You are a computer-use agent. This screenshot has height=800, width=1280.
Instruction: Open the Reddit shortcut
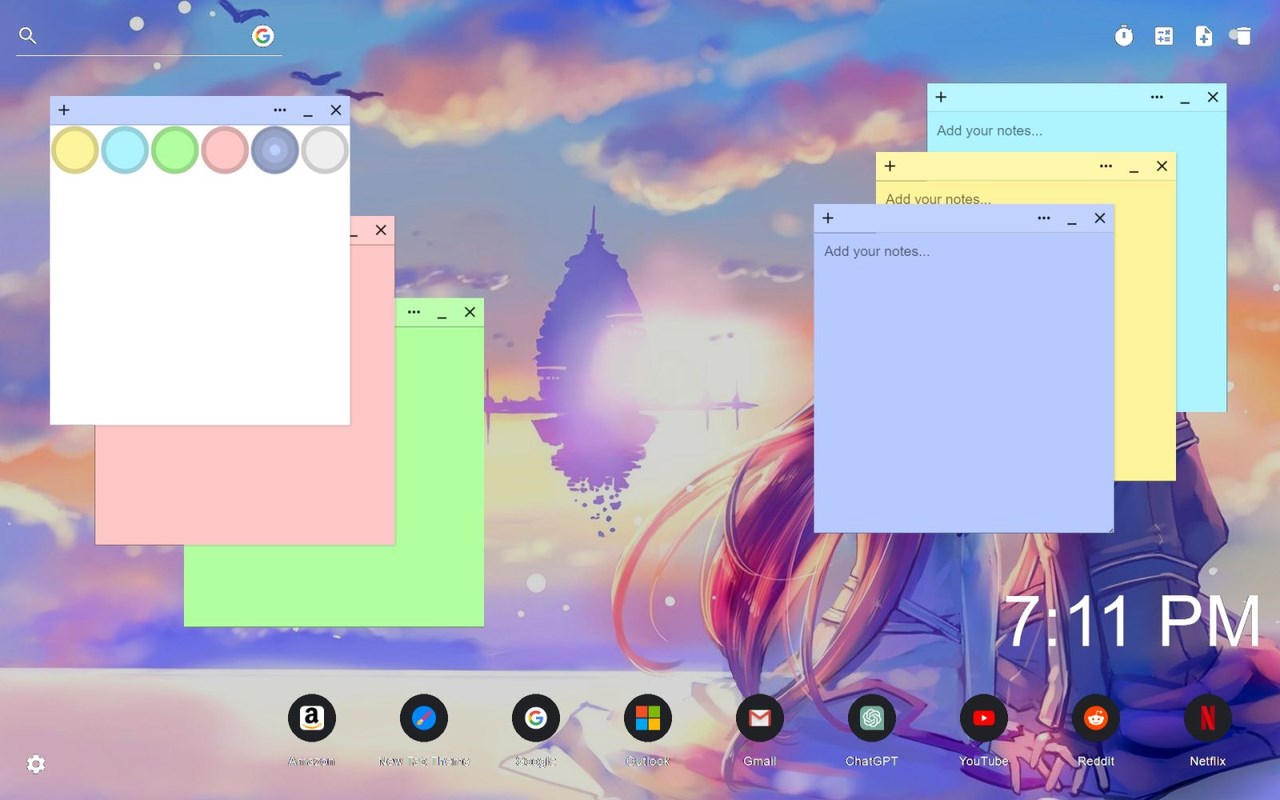[1096, 718]
